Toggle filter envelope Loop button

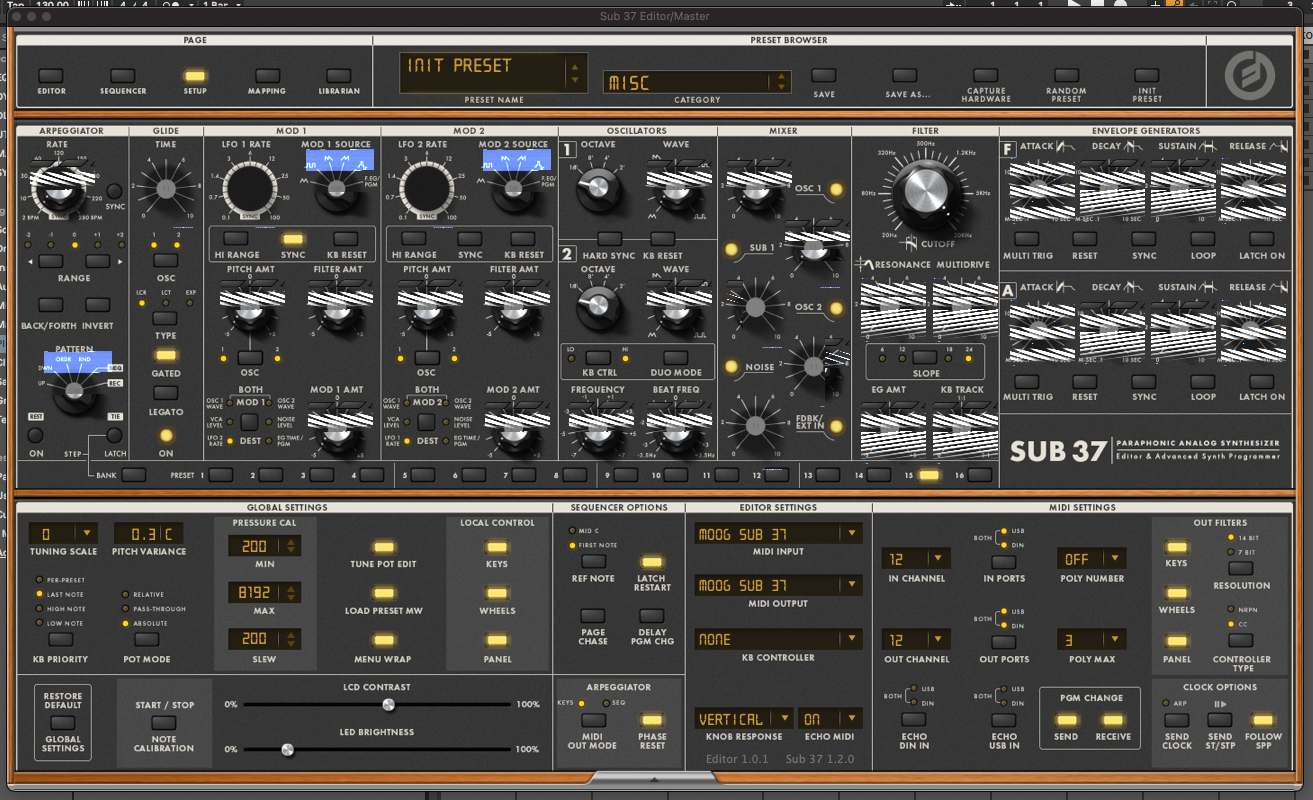click(x=1203, y=239)
